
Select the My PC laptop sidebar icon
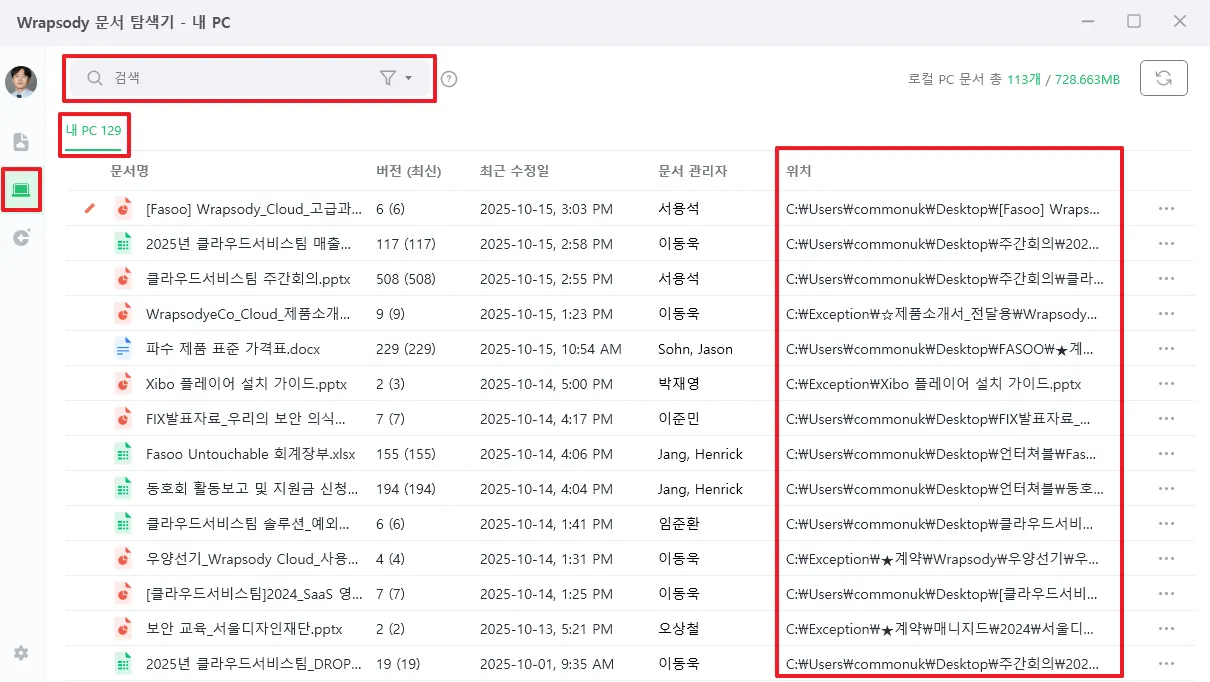[21, 189]
